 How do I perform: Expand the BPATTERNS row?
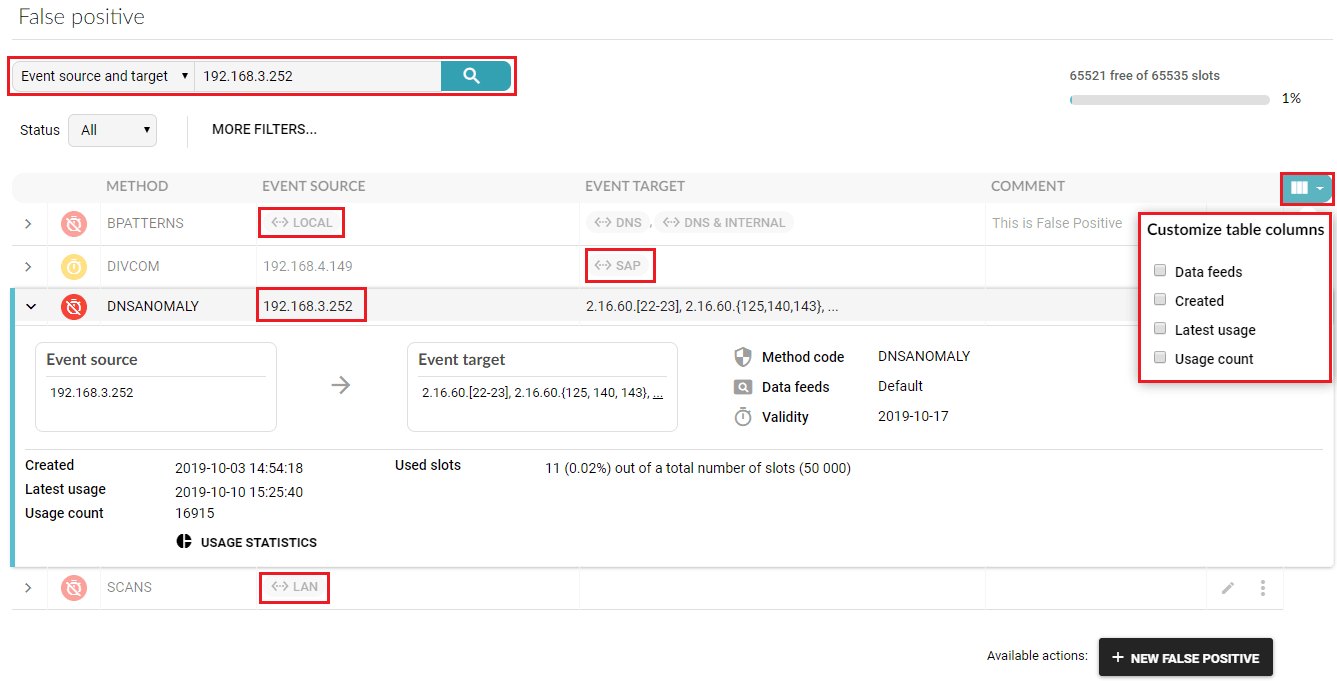click(29, 224)
